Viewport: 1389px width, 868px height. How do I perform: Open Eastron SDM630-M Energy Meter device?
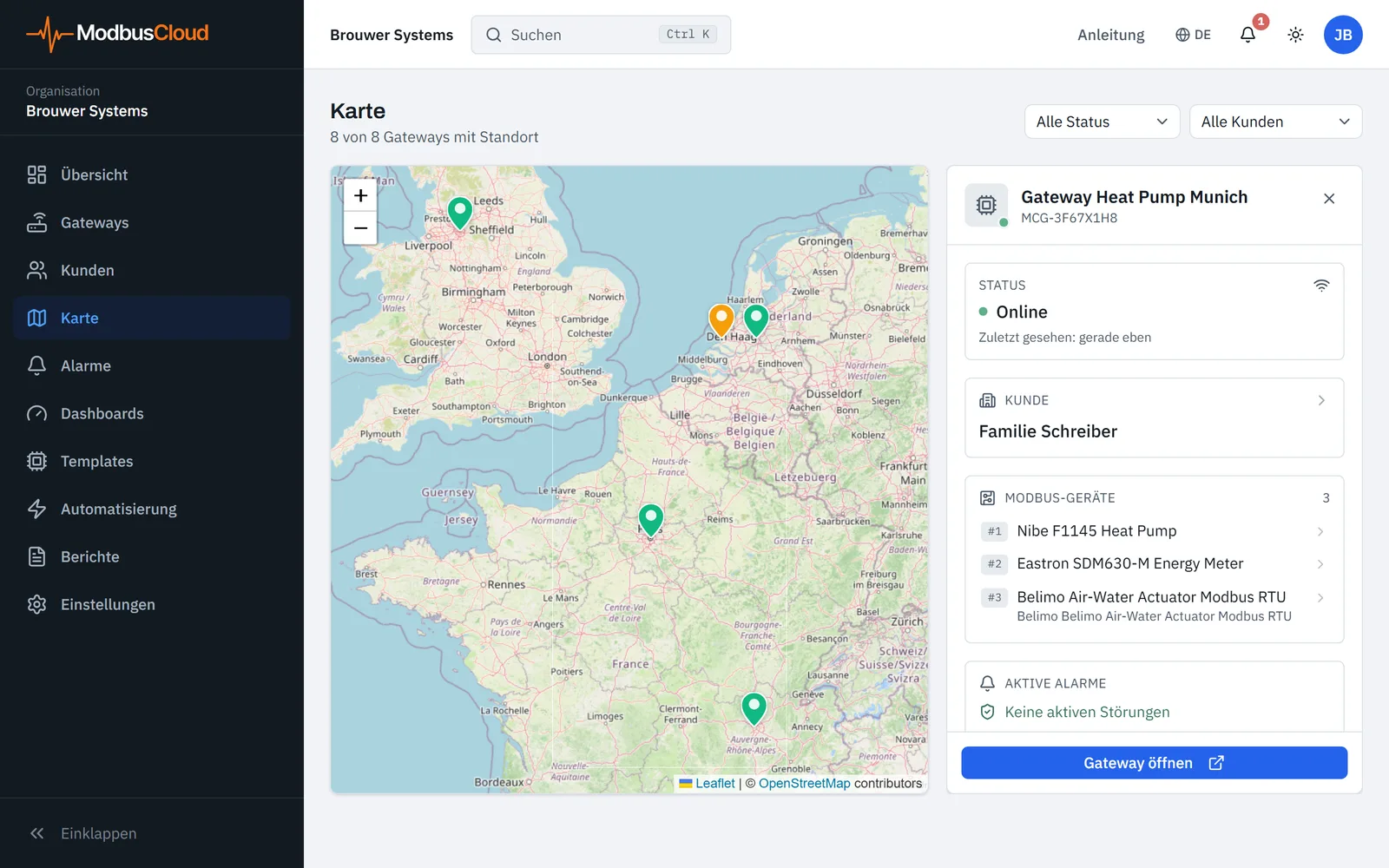coord(1154,564)
